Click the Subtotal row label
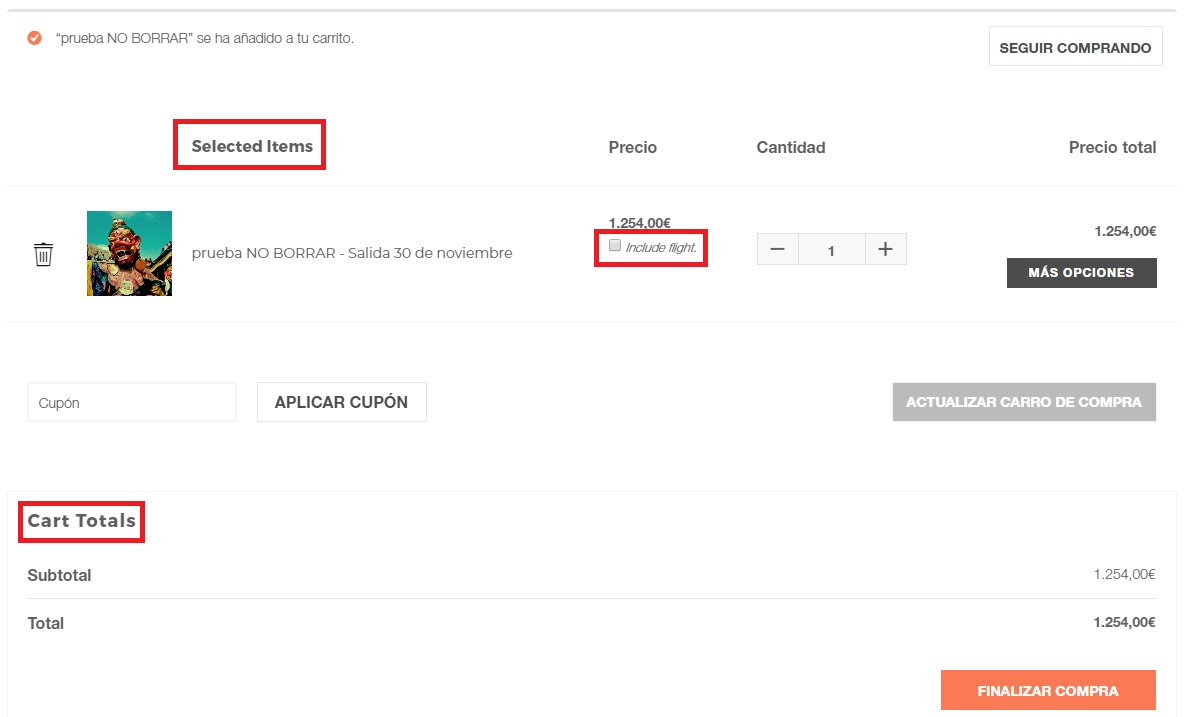 pos(59,576)
